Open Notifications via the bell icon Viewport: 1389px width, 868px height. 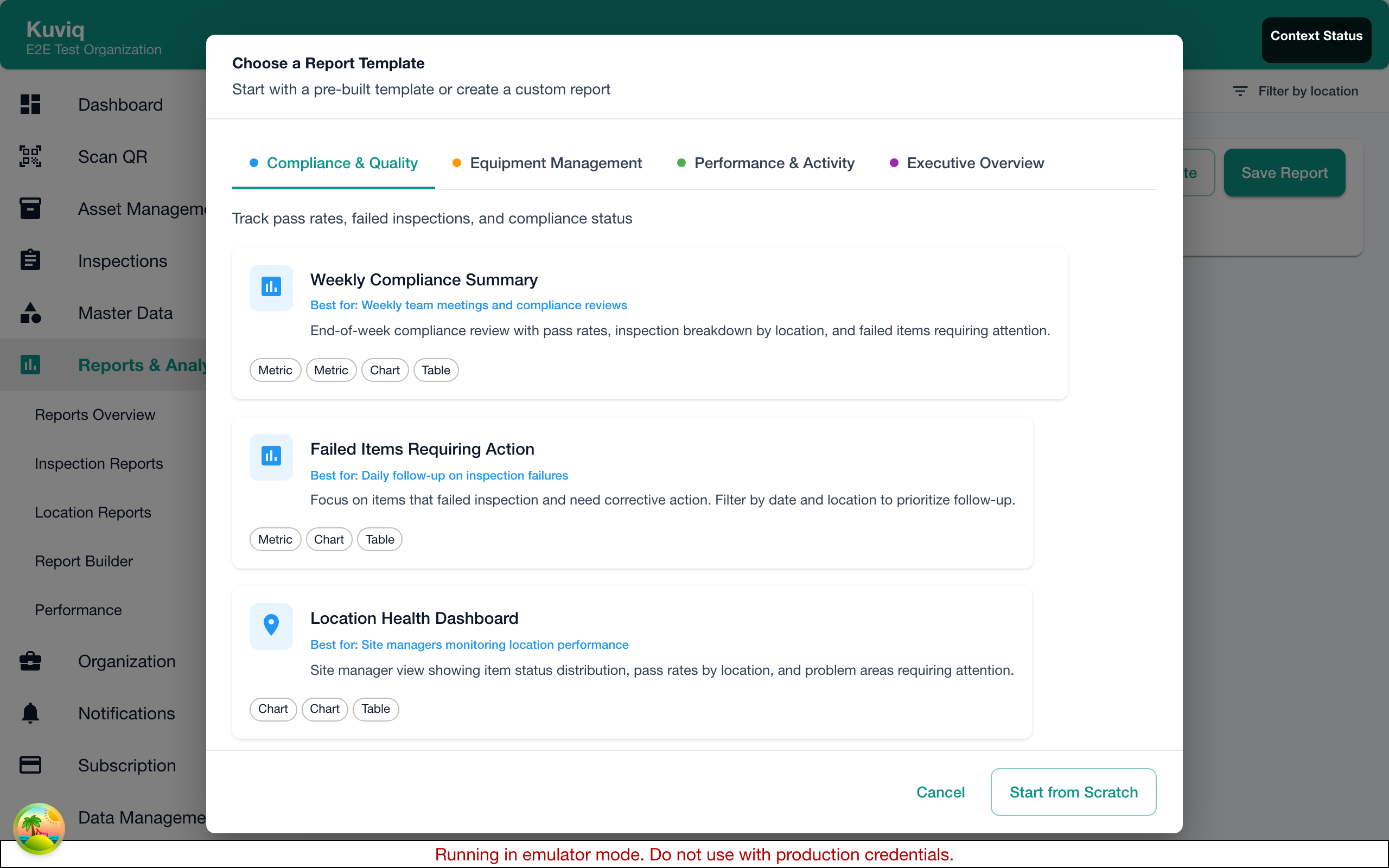pos(30,713)
